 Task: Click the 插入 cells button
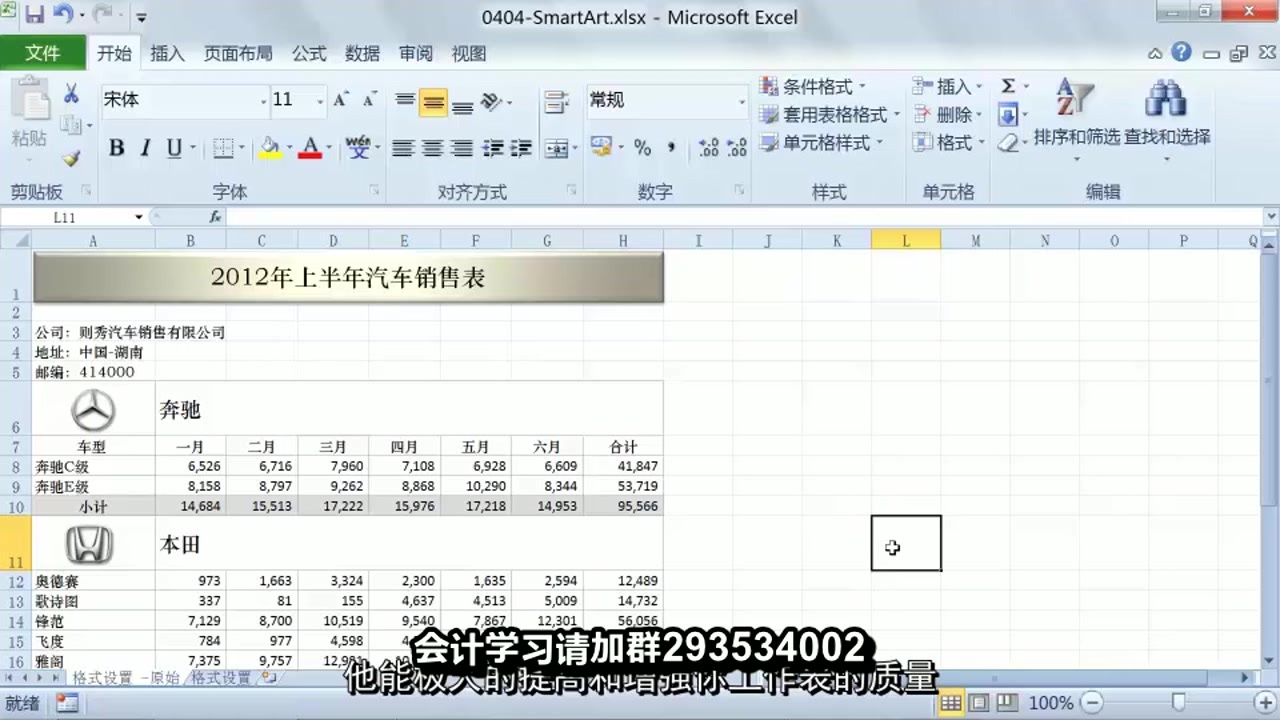pos(946,87)
